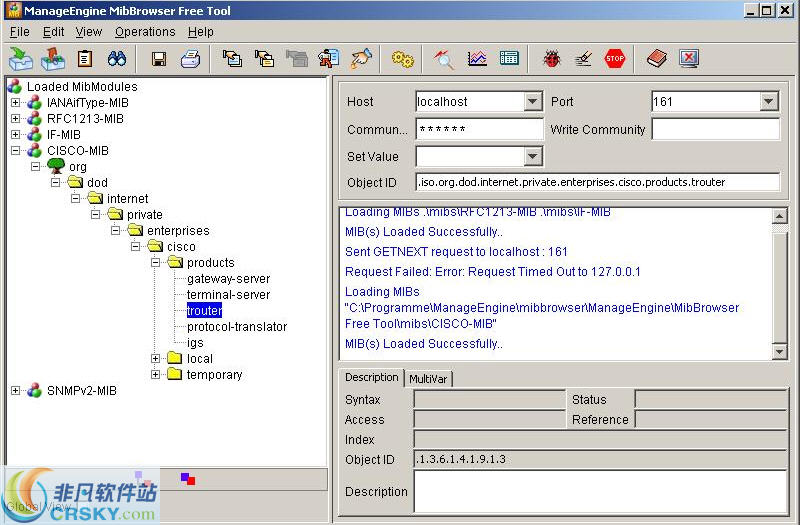
Task: Select gateway-server in the MIB tree
Action: 228,279
